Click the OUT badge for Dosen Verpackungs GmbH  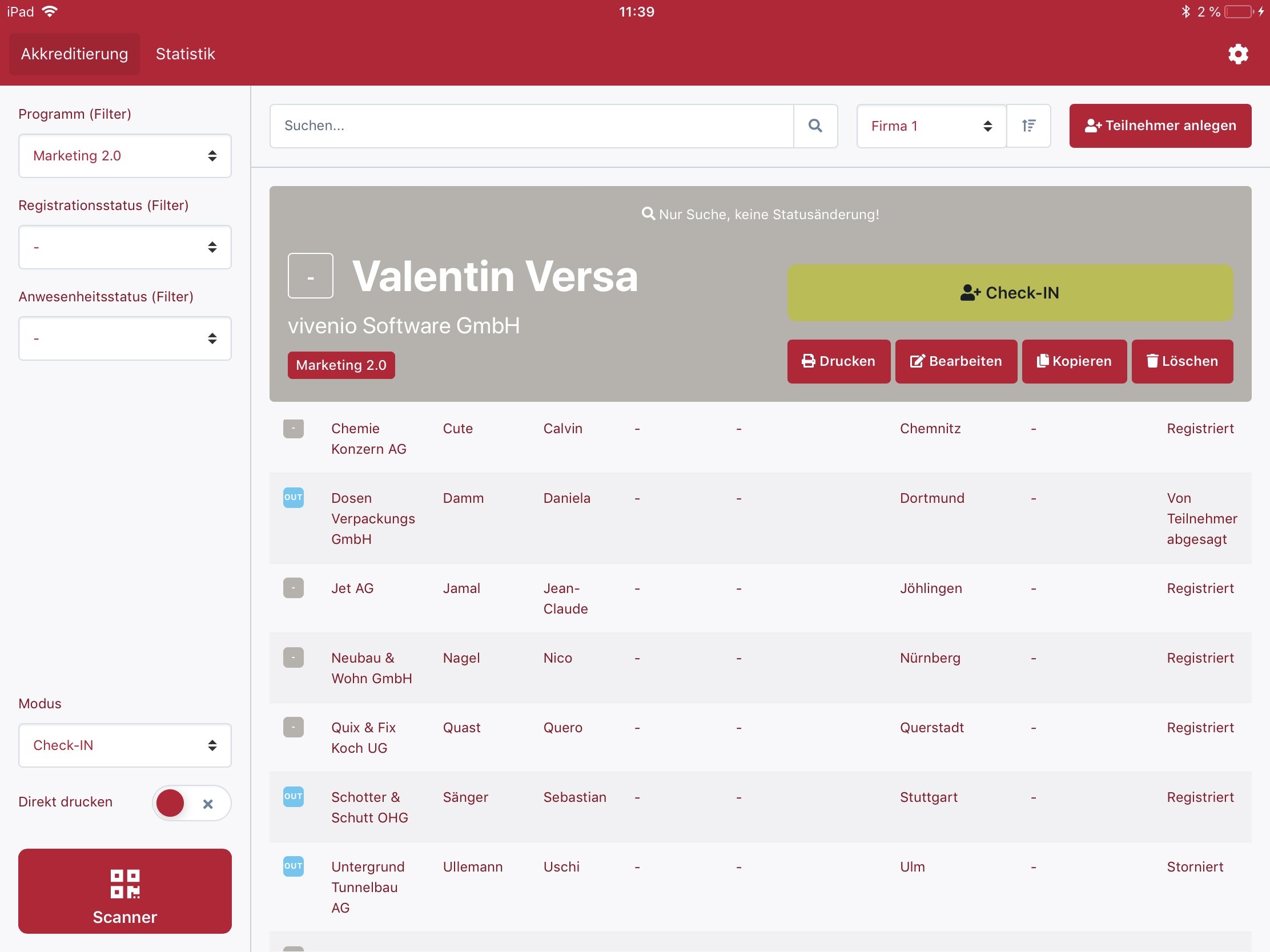coord(293,497)
